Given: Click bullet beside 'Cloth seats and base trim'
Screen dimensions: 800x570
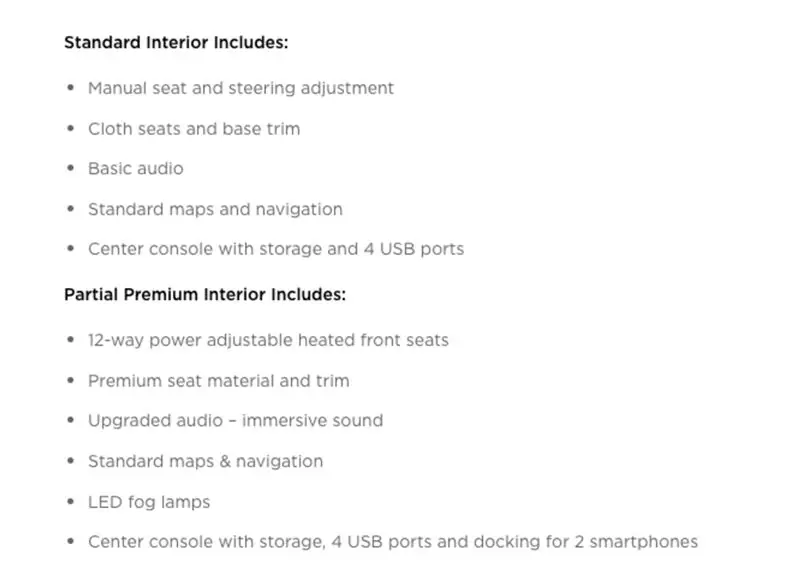Looking at the screenshot, I should click(71, 128).
